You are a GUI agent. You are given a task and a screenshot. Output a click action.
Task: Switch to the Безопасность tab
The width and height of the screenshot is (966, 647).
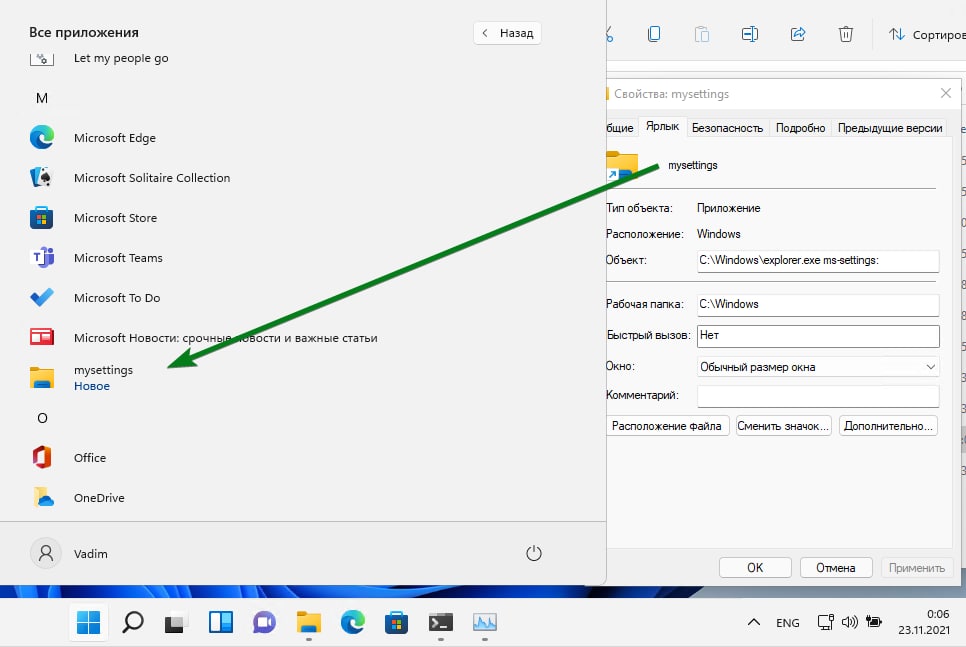pyautogui.click(x=727, y=128)
